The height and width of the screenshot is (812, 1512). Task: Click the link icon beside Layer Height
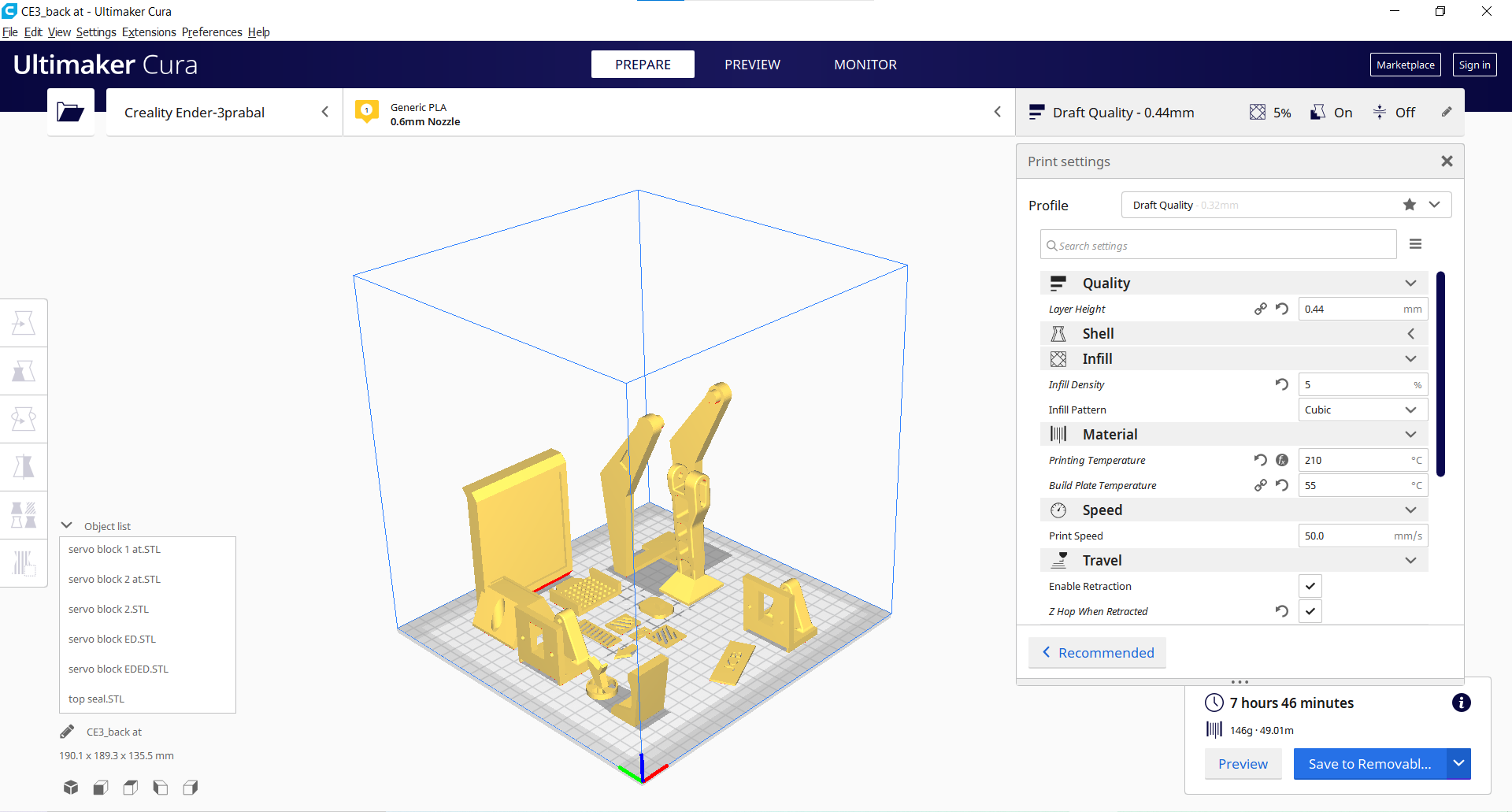point(1261,309)
